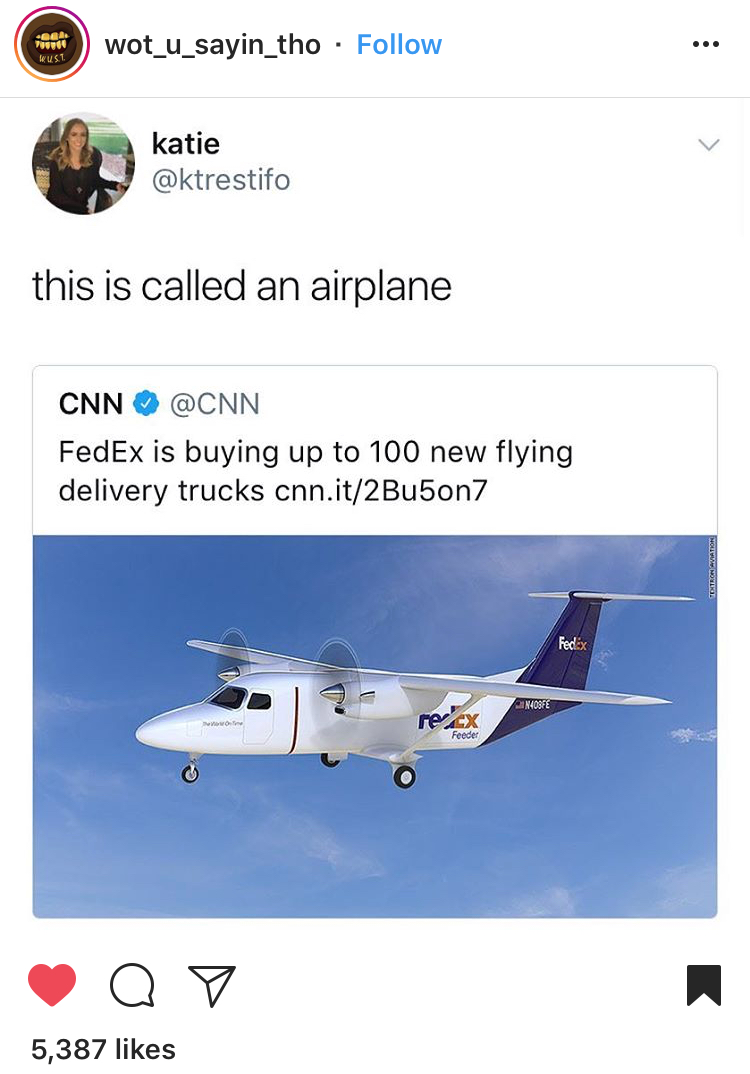Screen dimensions: 750x1074
Task: Open the cnn.it/2Bu5on7 link
Action: (381, 490)
